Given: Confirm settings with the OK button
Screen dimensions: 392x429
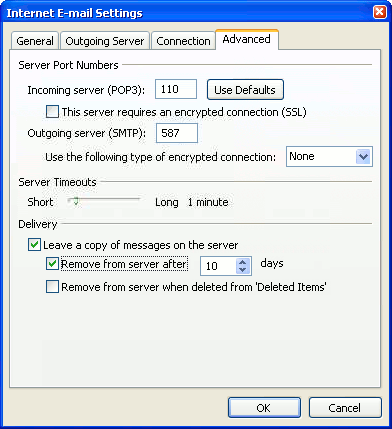Looking at the screenshot, I should point(264,408).
